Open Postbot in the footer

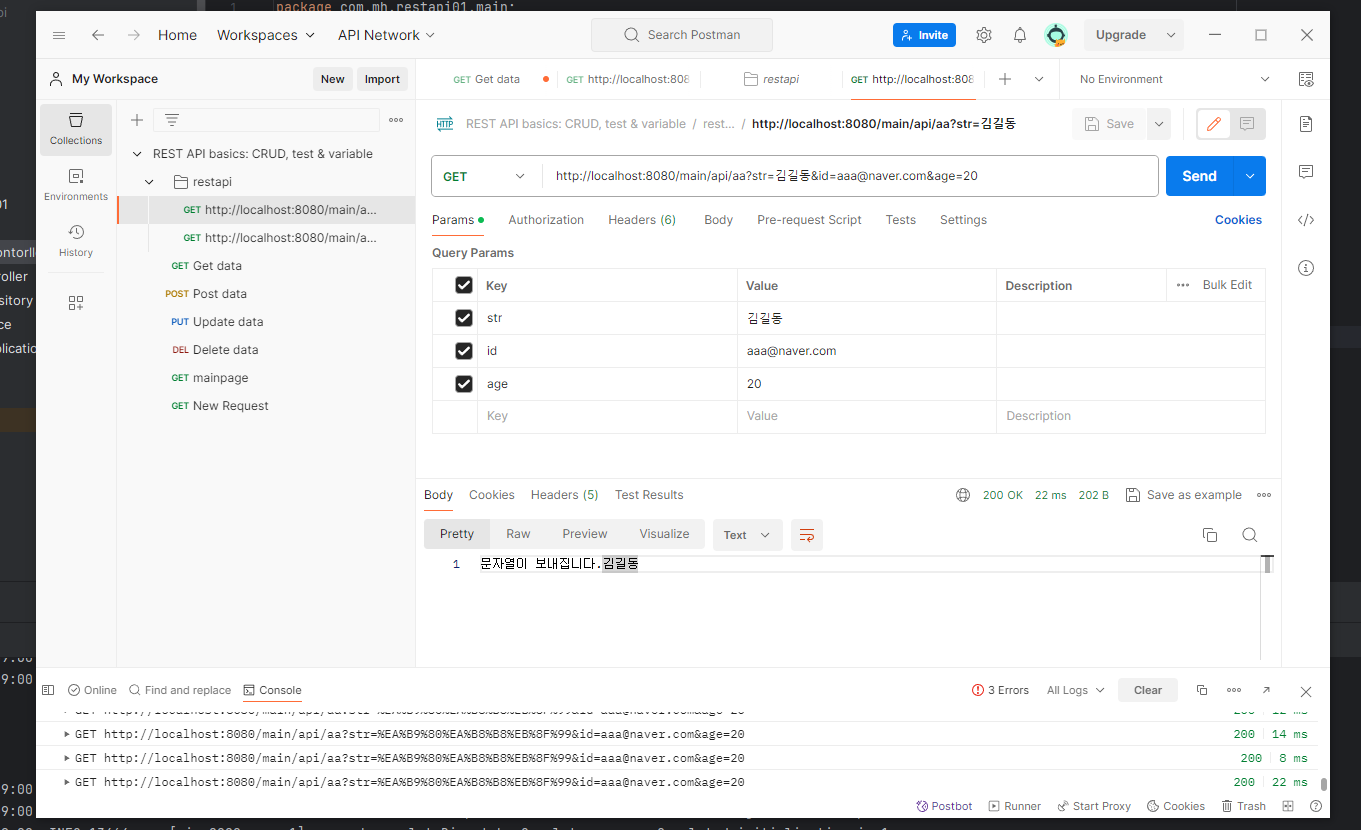944,806
